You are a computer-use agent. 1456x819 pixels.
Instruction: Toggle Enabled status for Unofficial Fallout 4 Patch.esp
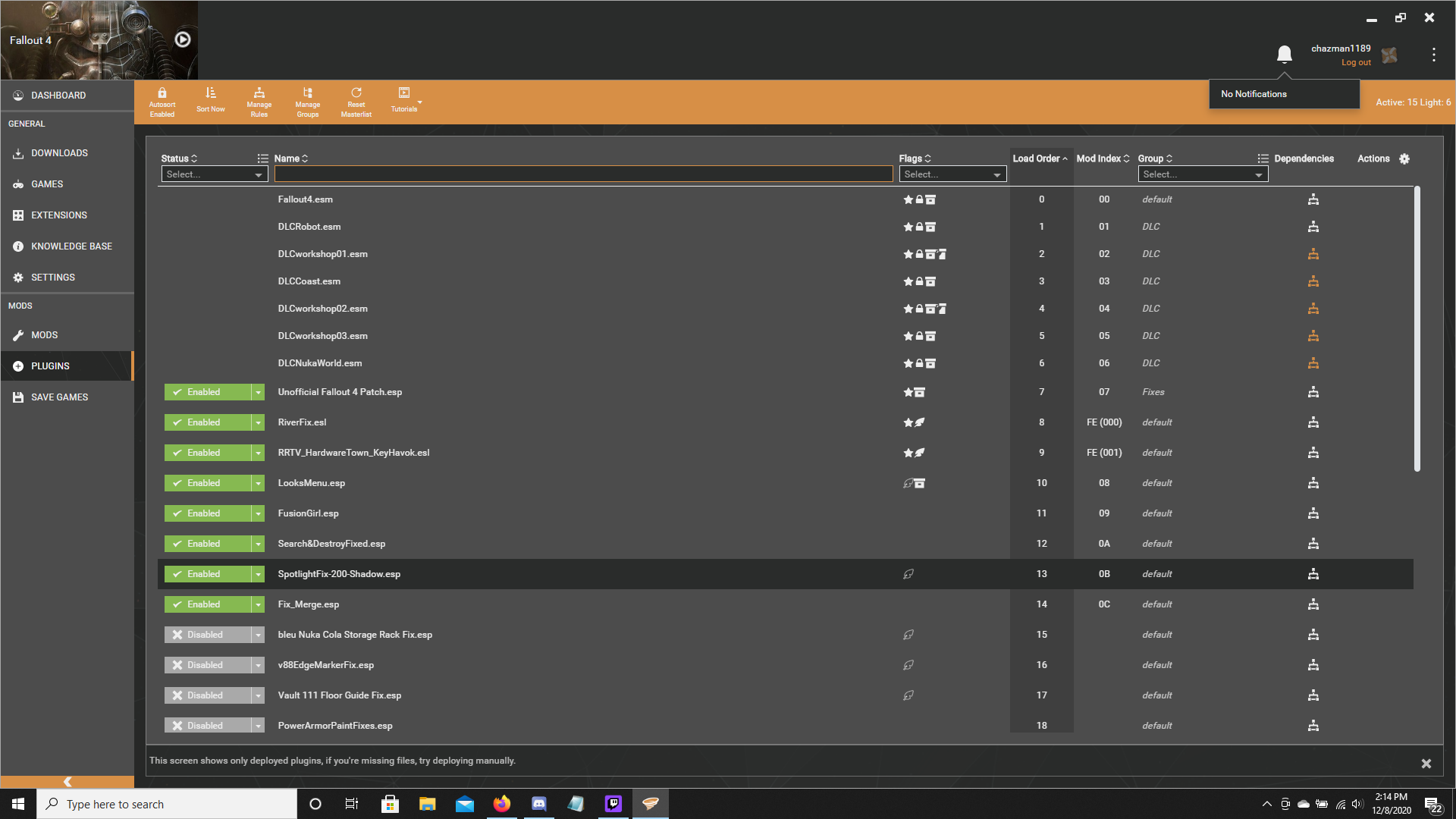coord(208,392)
